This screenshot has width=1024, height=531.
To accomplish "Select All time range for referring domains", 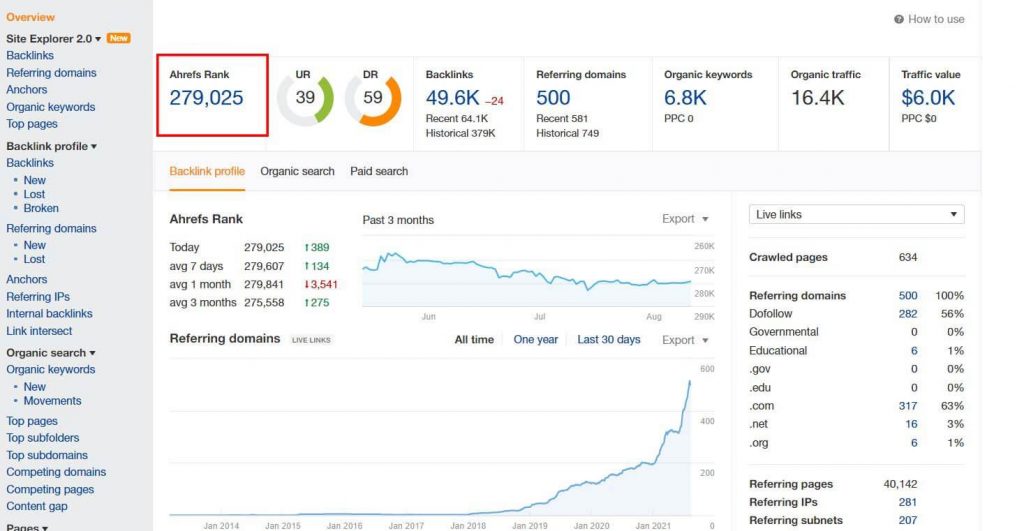I will pos(474,340).
